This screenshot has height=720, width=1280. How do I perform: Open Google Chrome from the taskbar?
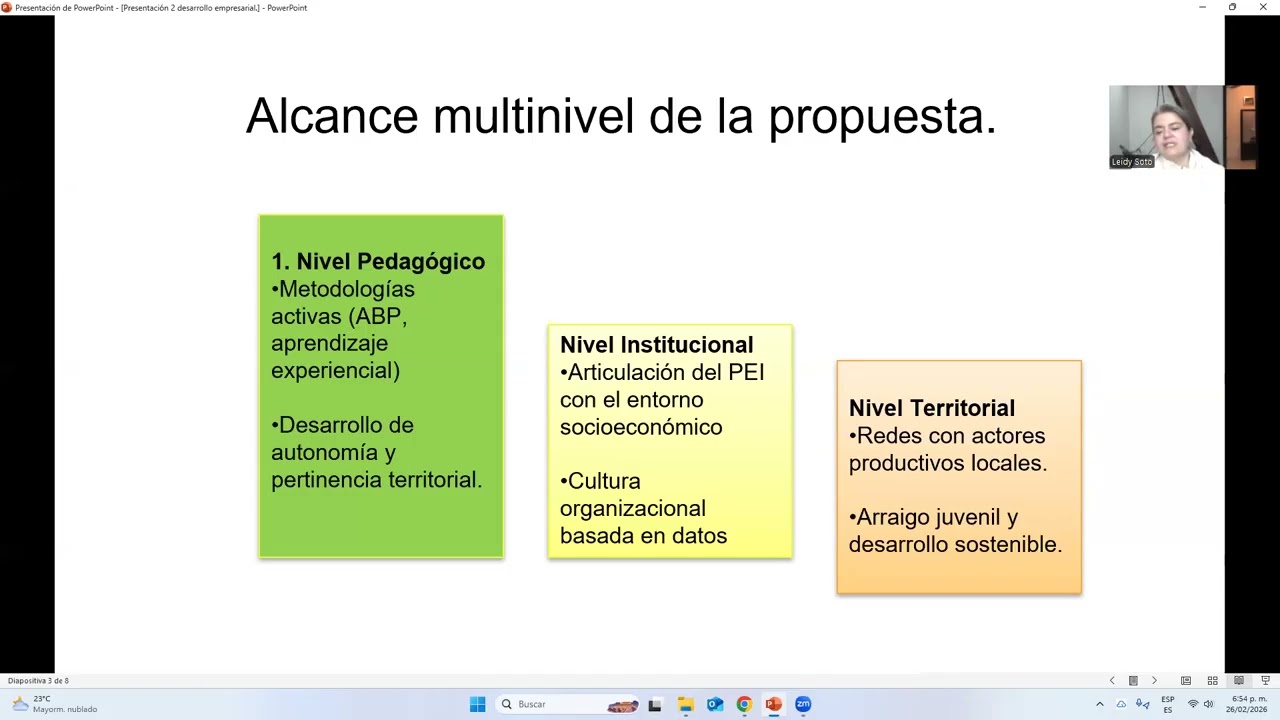point(744,704)
